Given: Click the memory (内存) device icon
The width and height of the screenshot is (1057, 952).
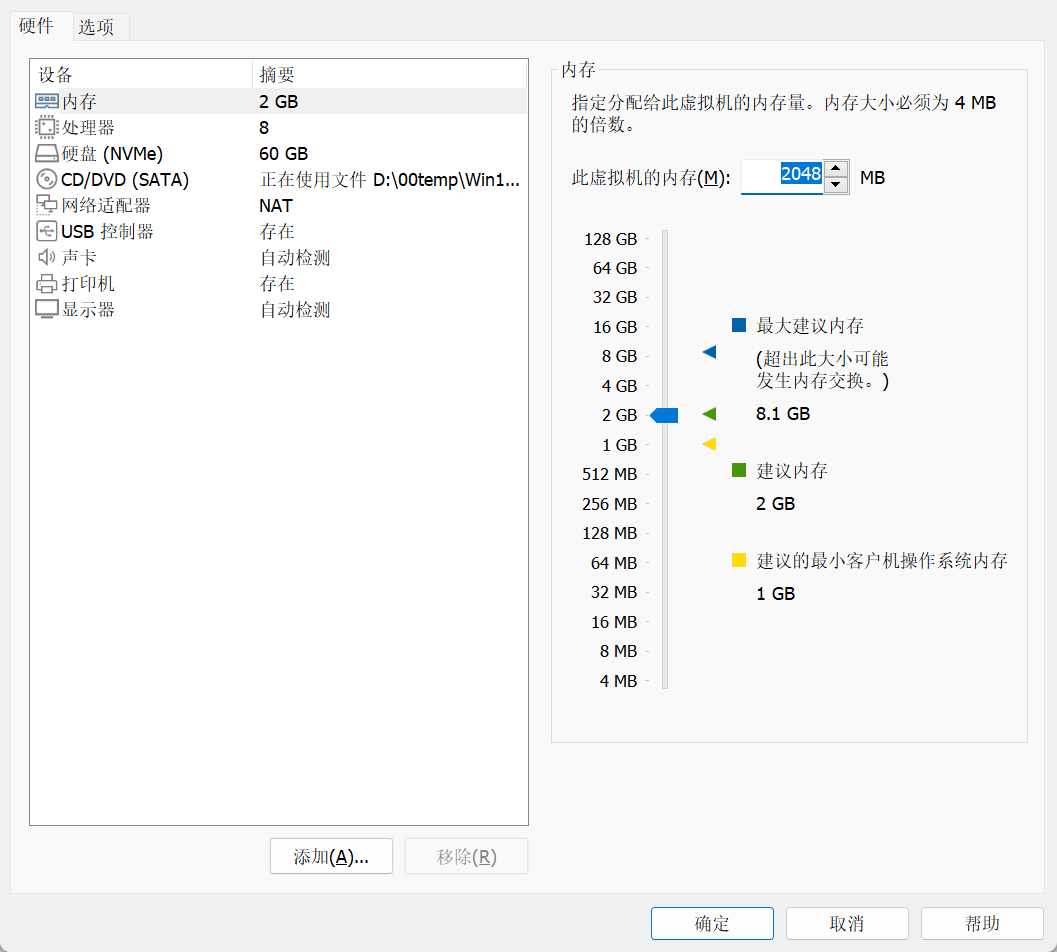Looking at the screenshot, I should (x=47, y=101).
